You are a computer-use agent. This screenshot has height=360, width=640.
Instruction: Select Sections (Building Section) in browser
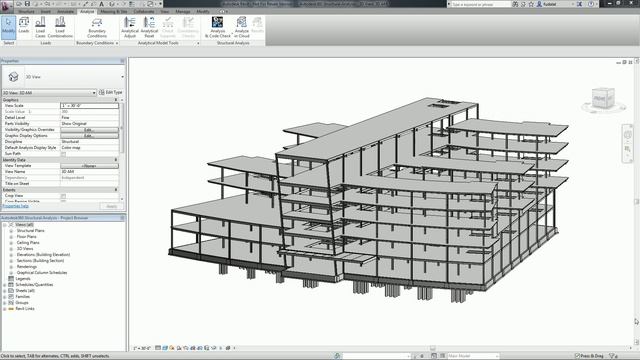[40, 260]
